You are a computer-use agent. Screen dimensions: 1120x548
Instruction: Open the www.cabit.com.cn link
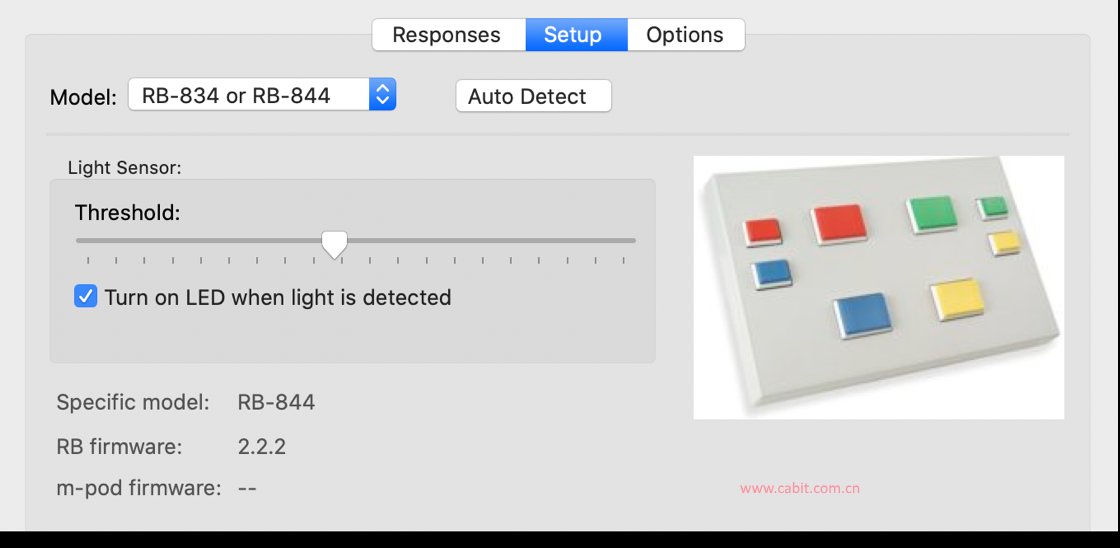point(800,489)
